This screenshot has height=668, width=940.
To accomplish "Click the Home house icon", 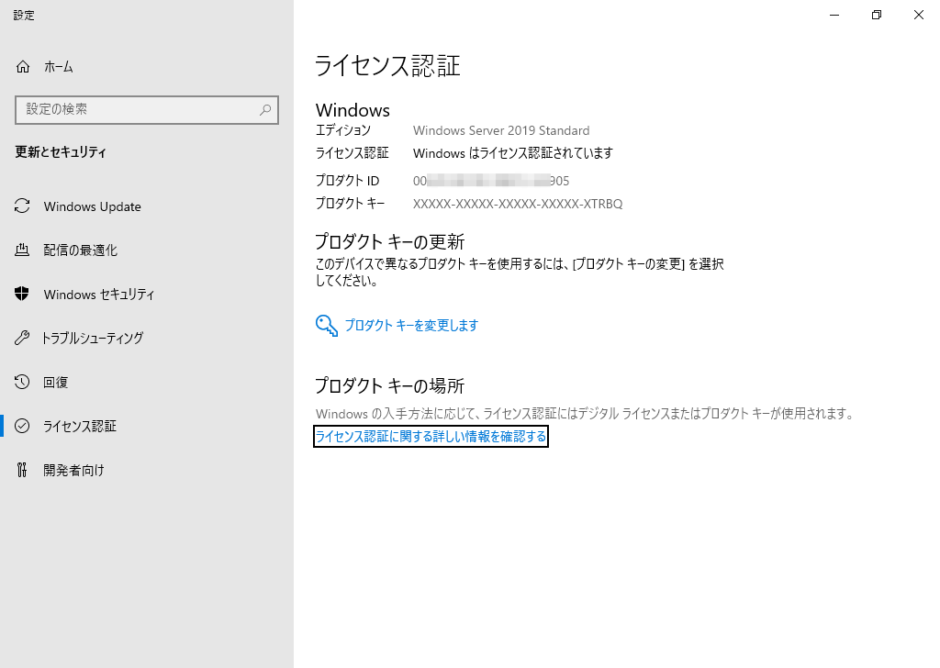I will pos(23,67).
